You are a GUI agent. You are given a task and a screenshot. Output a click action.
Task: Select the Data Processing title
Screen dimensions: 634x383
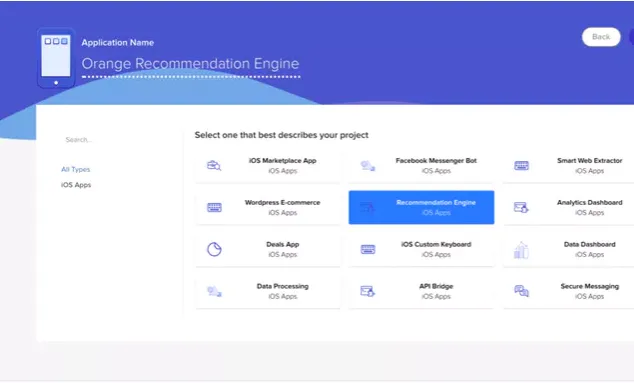click(283, 286)
